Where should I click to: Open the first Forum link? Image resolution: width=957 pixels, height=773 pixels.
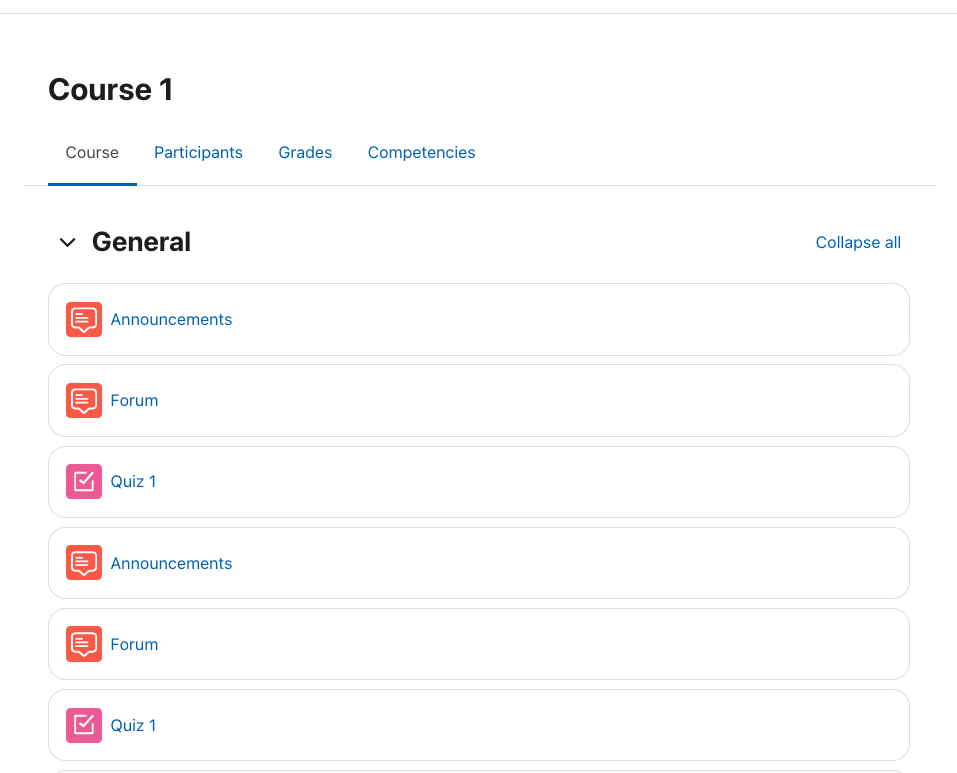[134, 400]
